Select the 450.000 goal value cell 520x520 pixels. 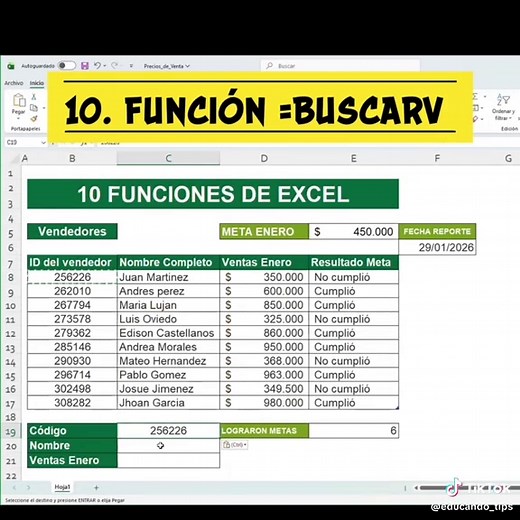(x=354, y=231)
